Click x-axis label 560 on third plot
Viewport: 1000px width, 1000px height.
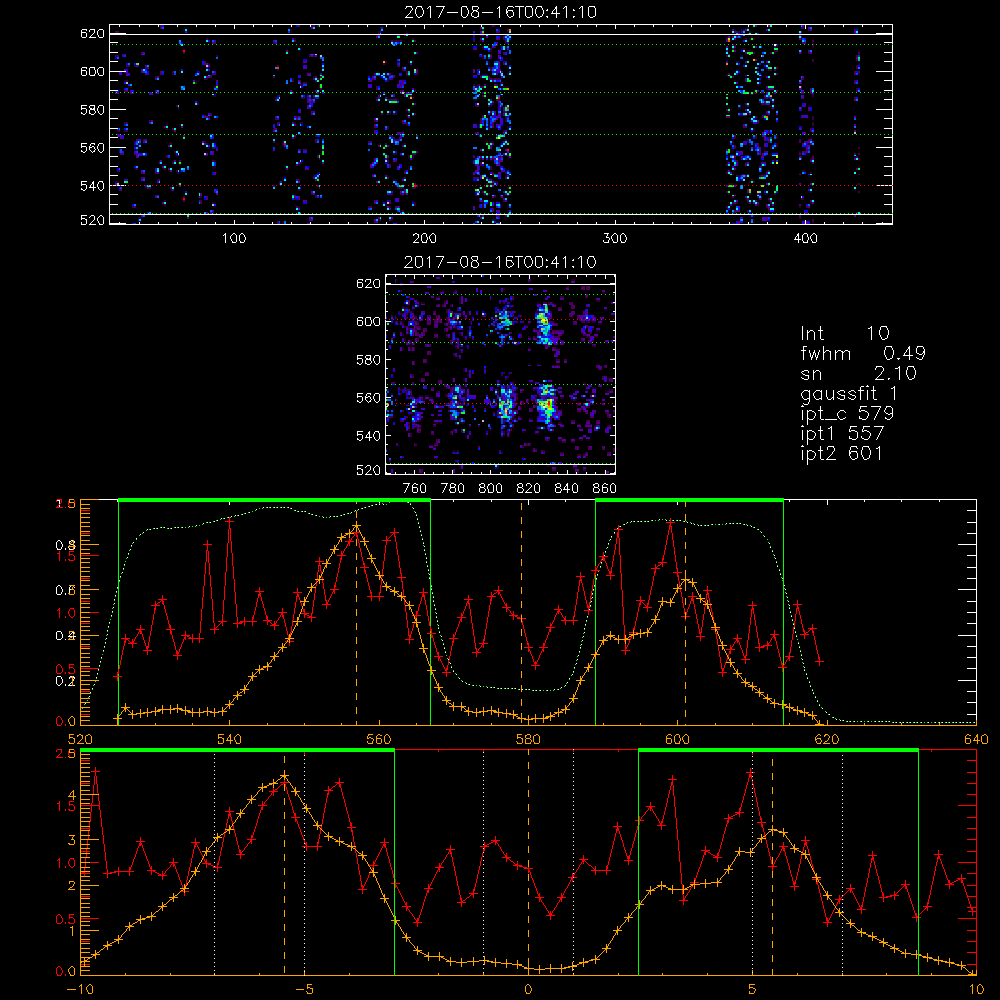coord(379,740)
